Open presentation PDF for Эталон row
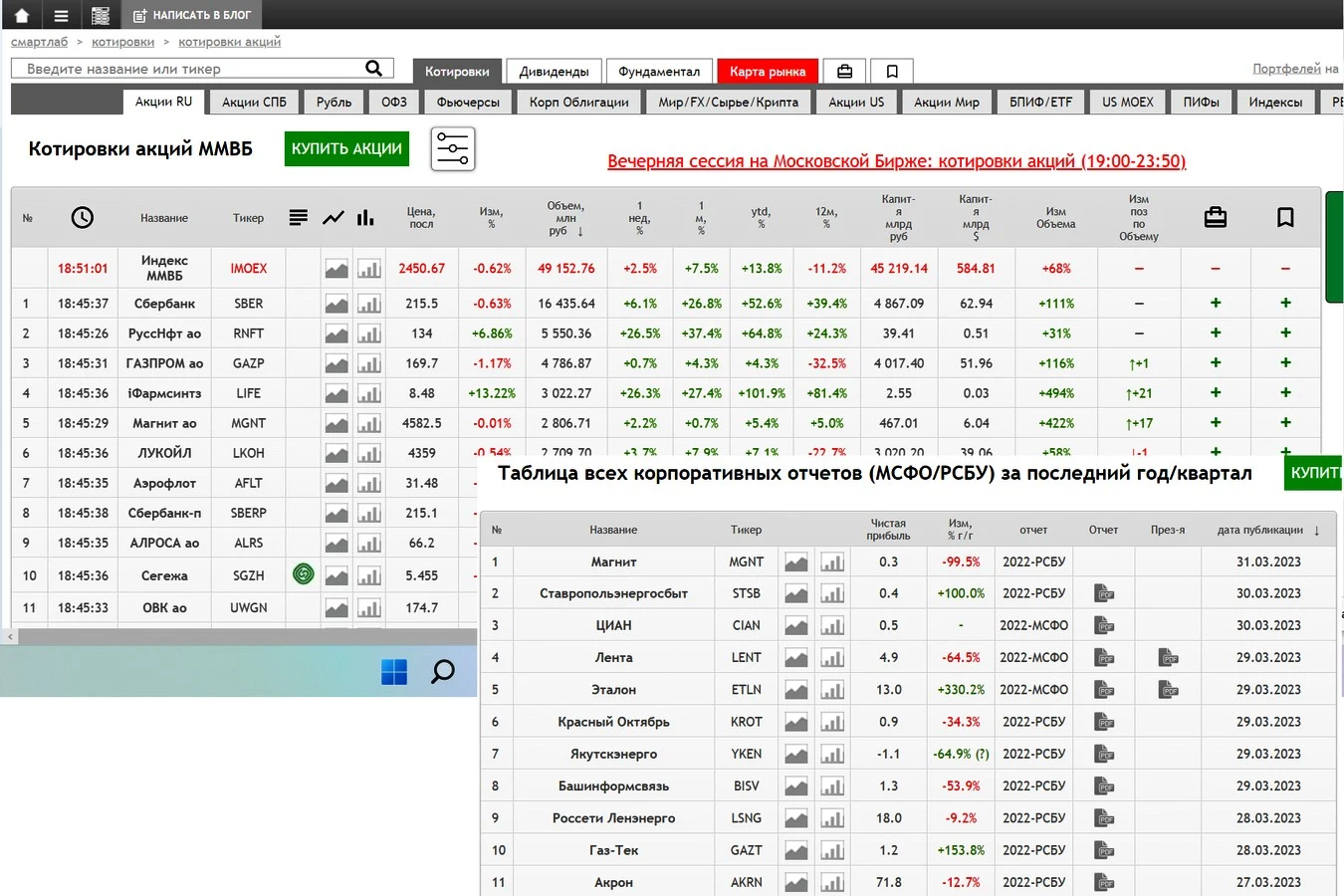1344x896 pixels. click(1169, 689)
